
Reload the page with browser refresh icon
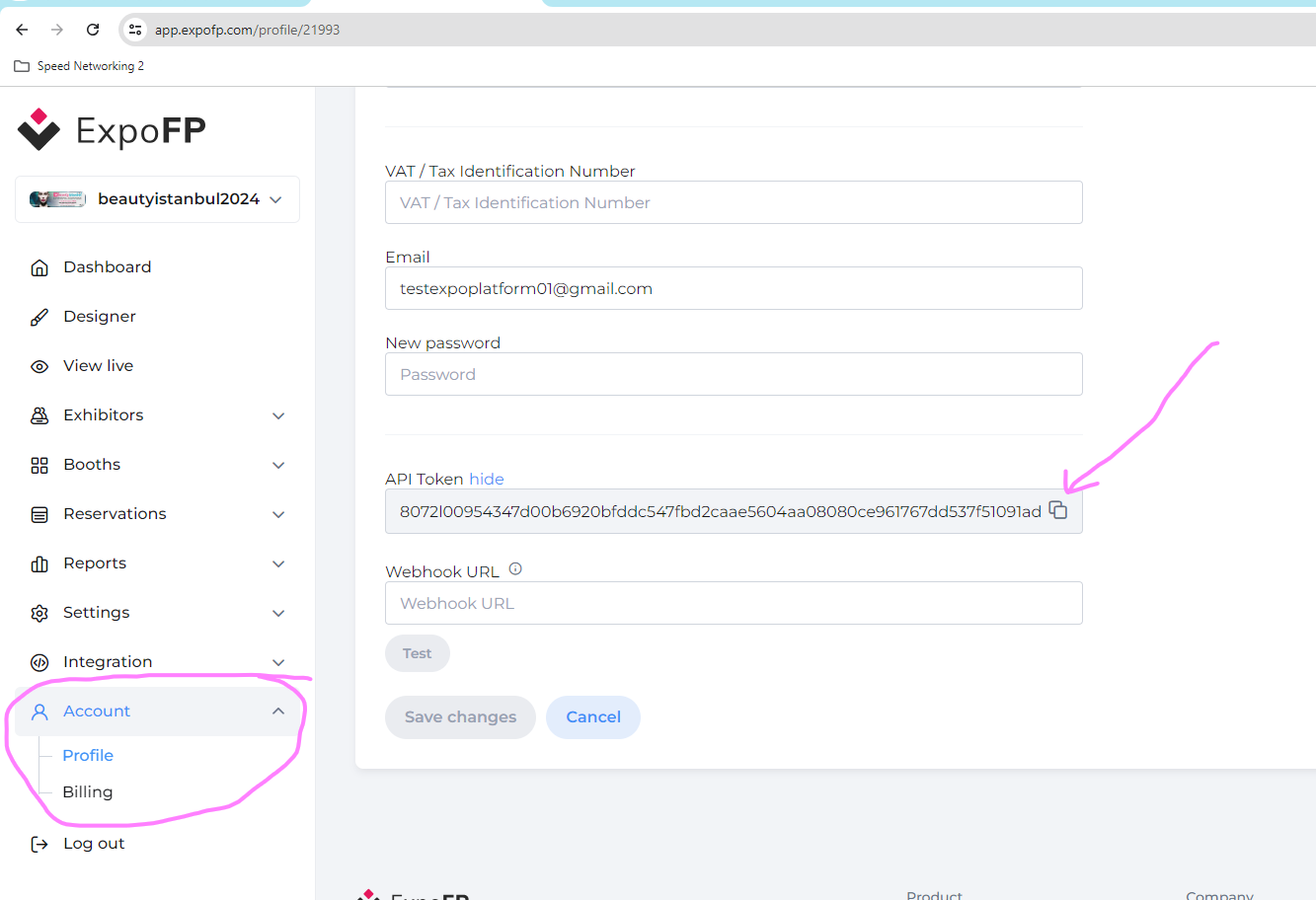93,30
